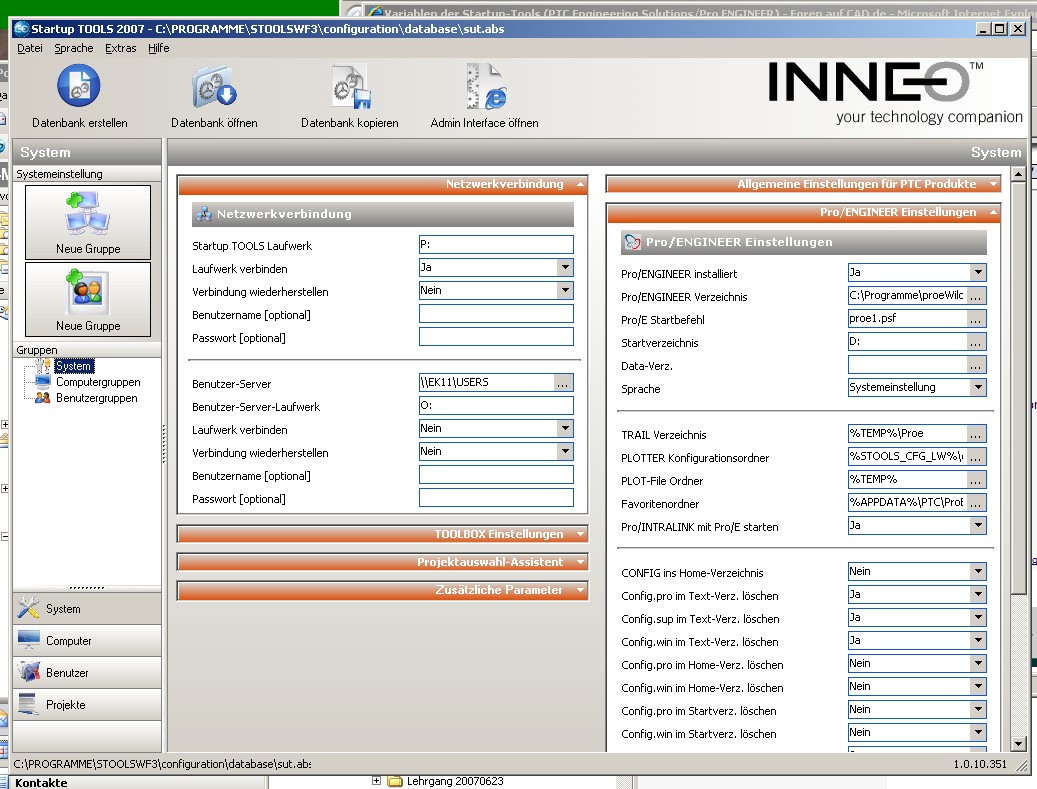The width and height of the screenshot is (1037, 789).
Task: Browse for PLOTTER Konfigurationsordner
Action: tap(975, 457)
